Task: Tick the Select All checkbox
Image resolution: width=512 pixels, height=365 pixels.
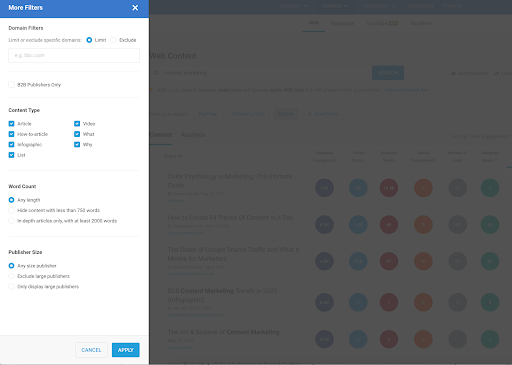Action: (x=157, y=156)
